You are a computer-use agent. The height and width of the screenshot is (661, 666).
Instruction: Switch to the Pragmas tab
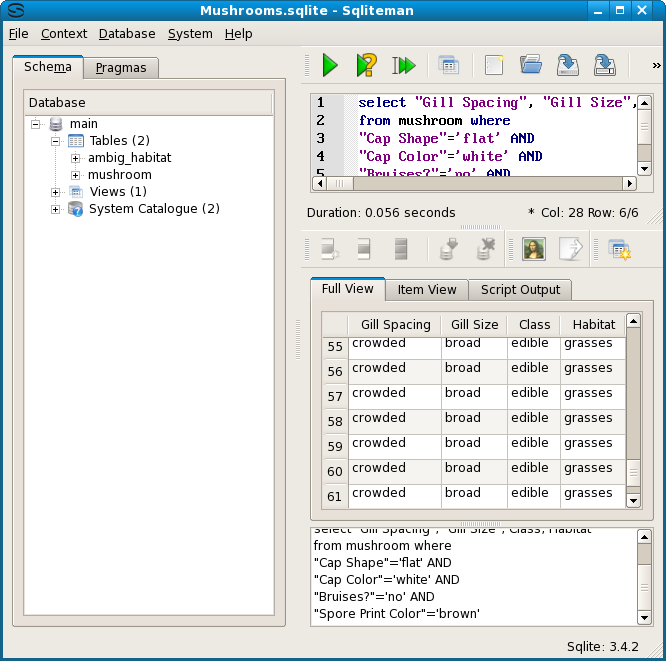(121, 68)
